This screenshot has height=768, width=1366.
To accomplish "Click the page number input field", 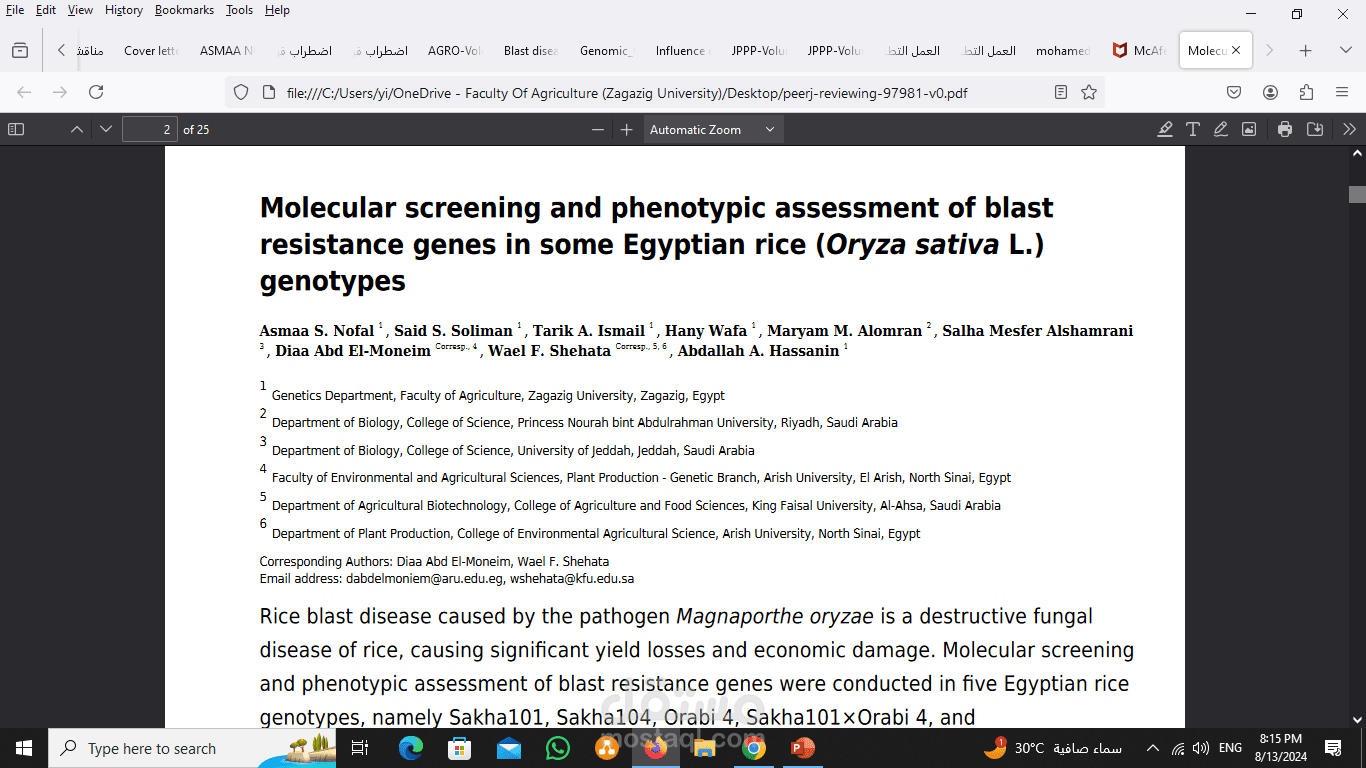I will click(150, 129).
